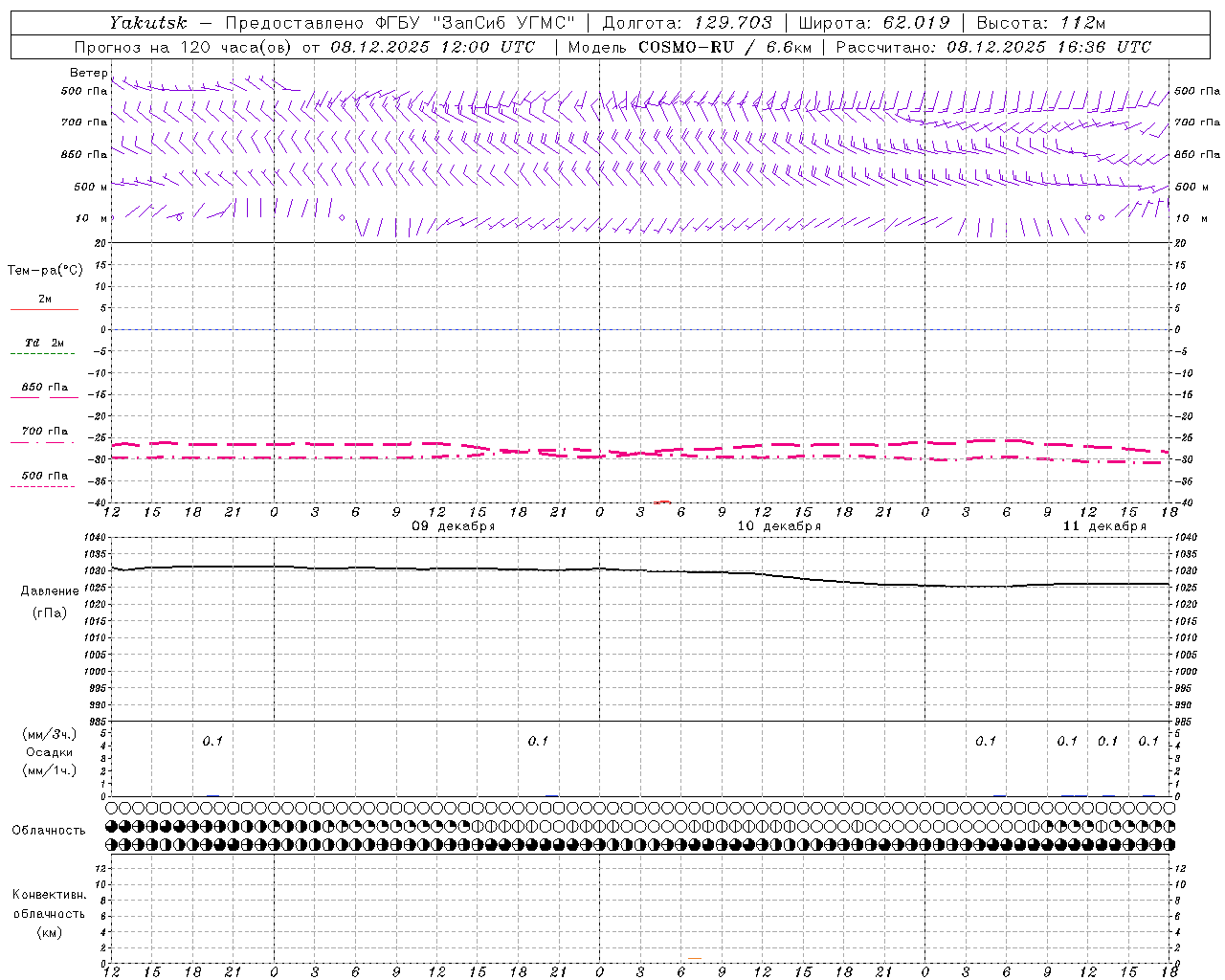Viewport: 1225px width, 980px height.
Task: Click the forecast start time 08.12.2025 12:00 UTC
Action: (433, 47)
